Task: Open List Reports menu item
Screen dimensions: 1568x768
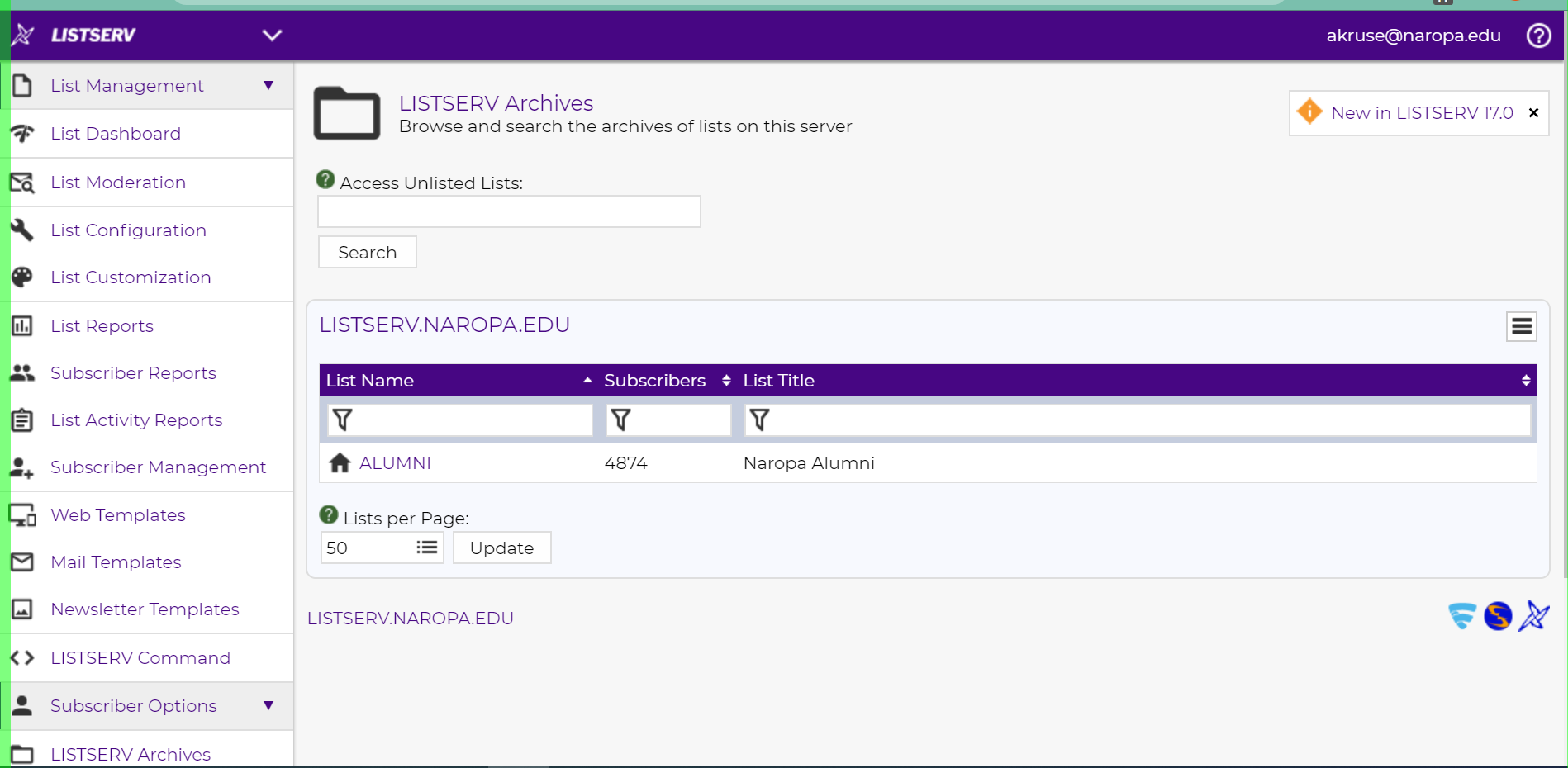Action: click(x=102, y=326)
